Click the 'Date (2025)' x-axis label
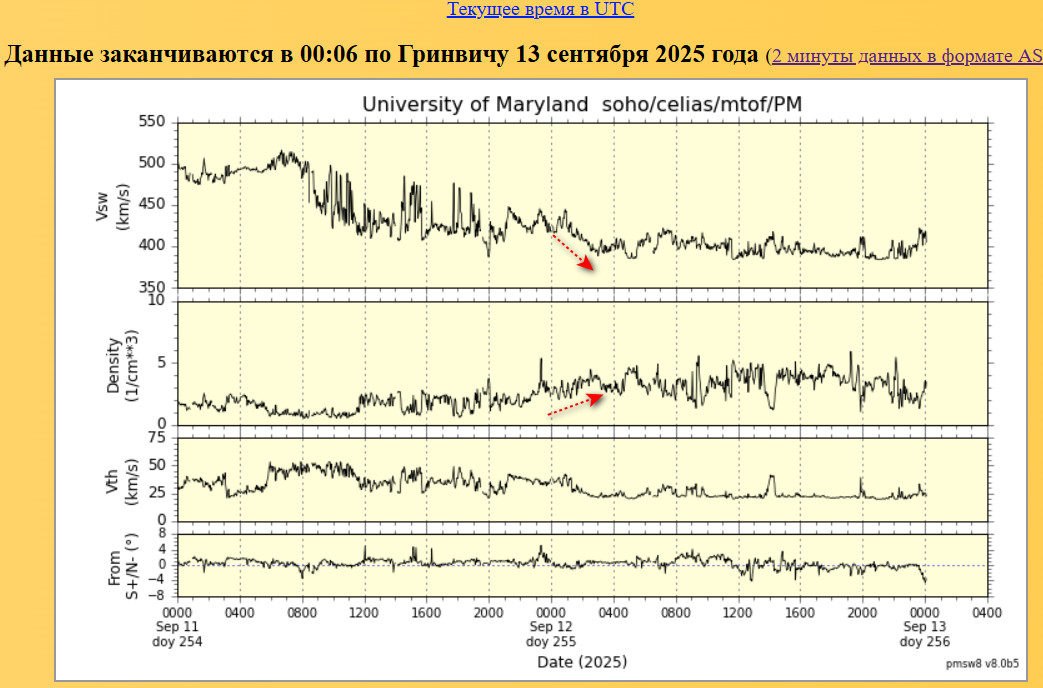The image size is (1043, 688). 581,662
